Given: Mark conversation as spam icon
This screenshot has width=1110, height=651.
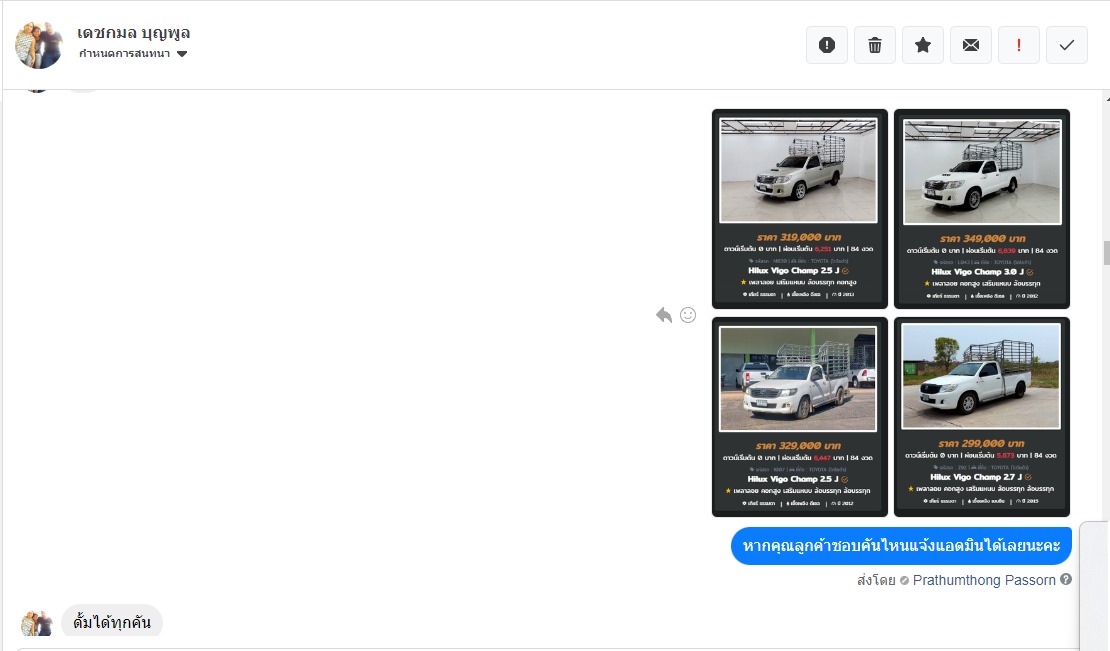Looking at the screenshot, I should [x=827, y=45].
